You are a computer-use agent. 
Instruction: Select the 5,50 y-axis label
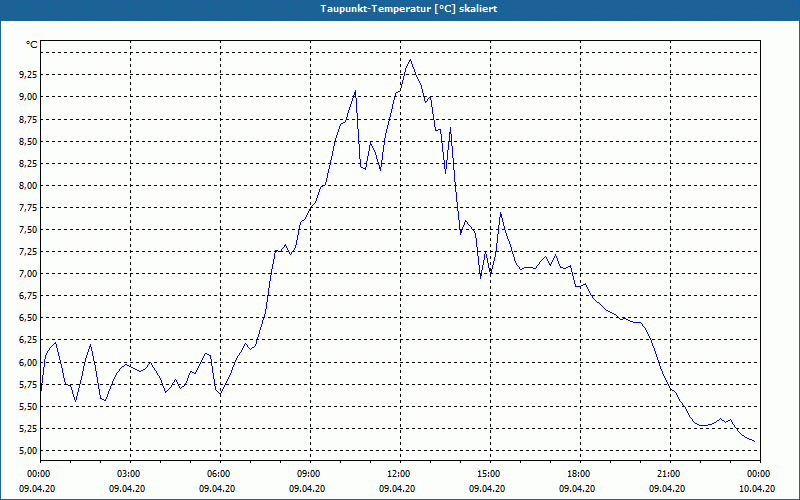pos(28,407)
